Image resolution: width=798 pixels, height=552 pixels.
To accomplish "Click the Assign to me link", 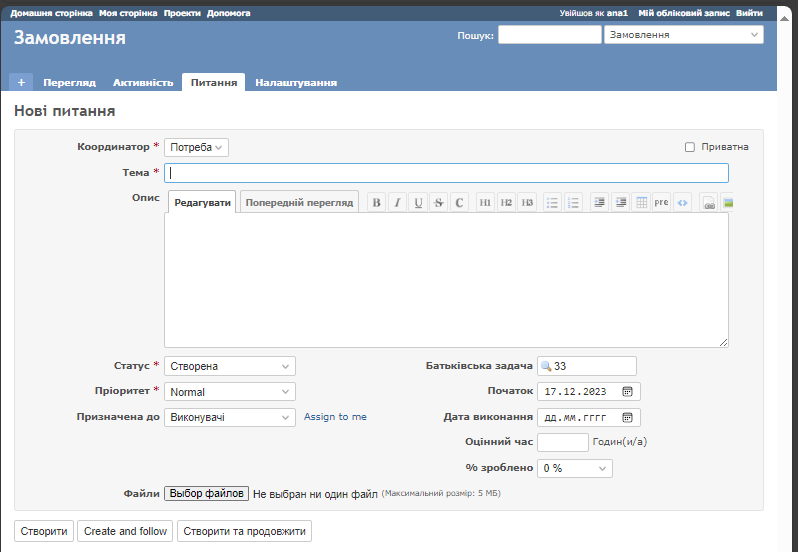I will pos(335,417).
